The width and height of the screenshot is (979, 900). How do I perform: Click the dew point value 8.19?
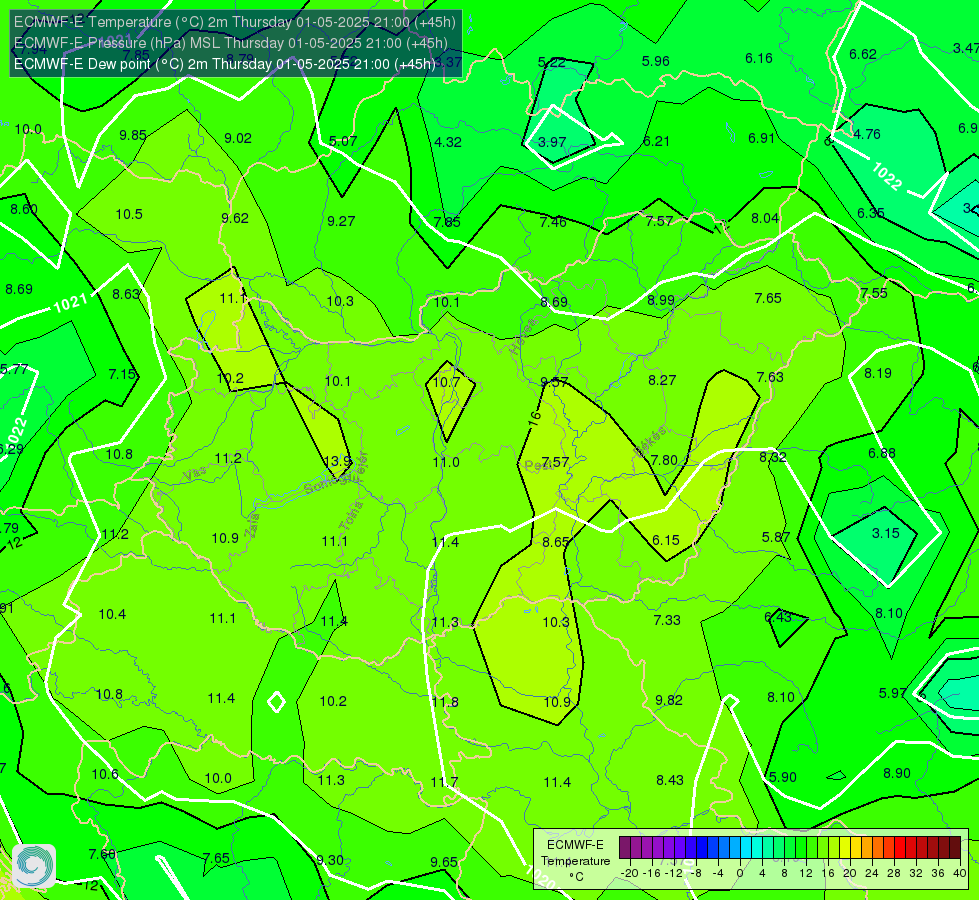(x=878, y=373)
